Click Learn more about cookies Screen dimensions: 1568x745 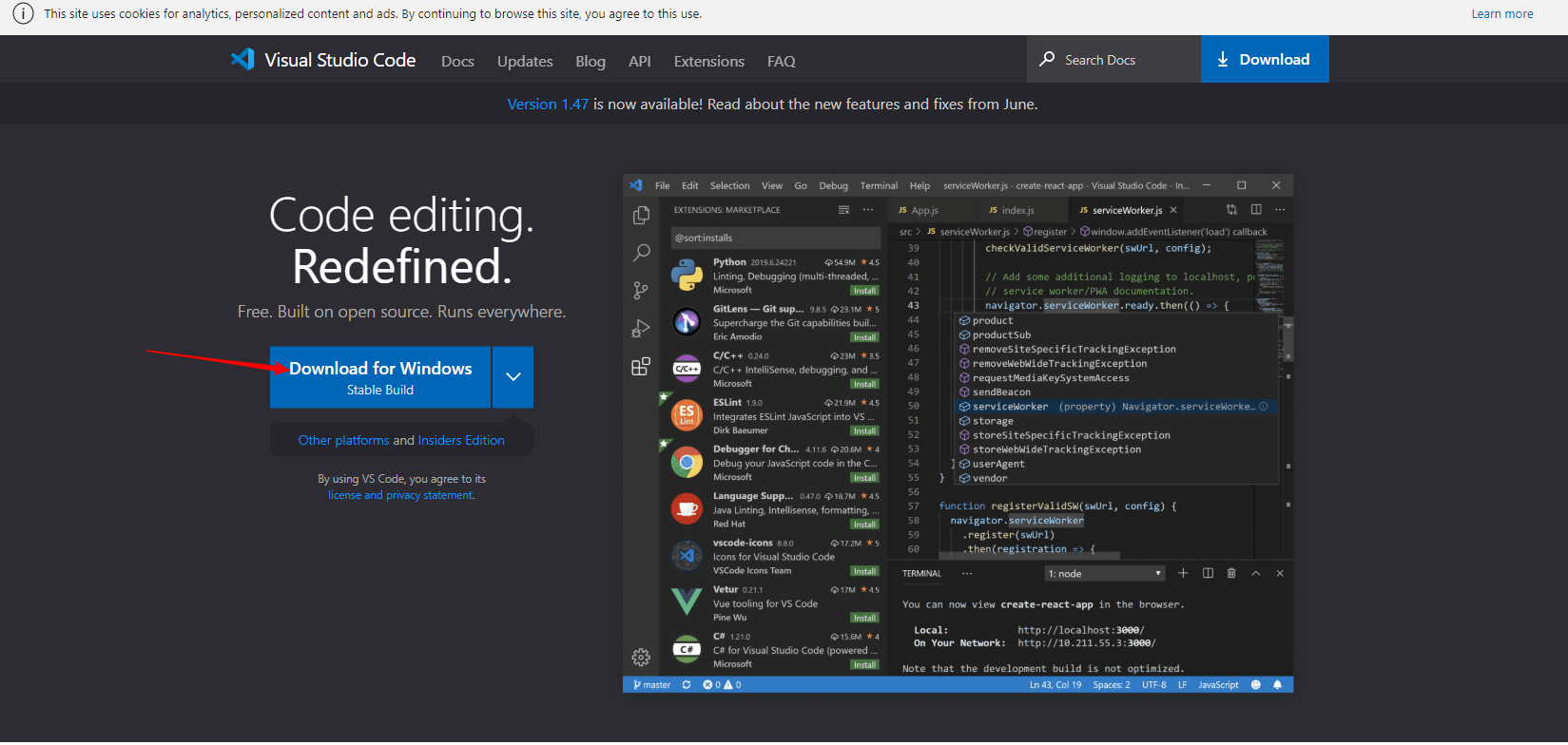click(x=1502, y=14)
